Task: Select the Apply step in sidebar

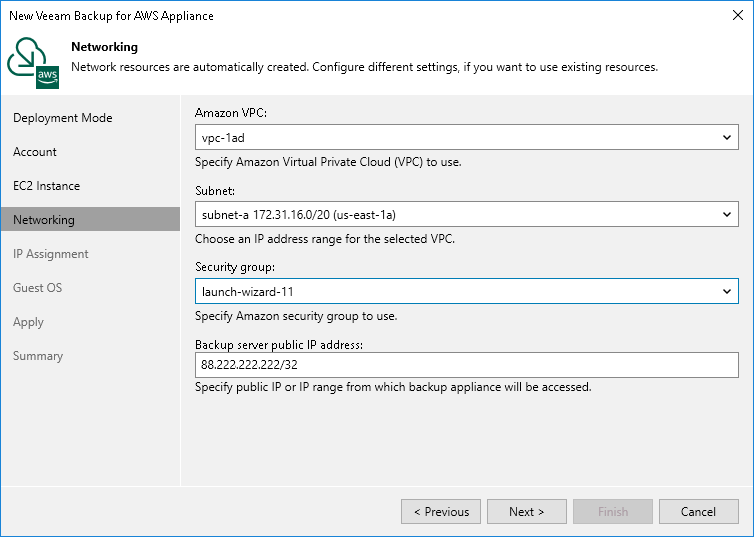Action: click(x=29, y=322)
